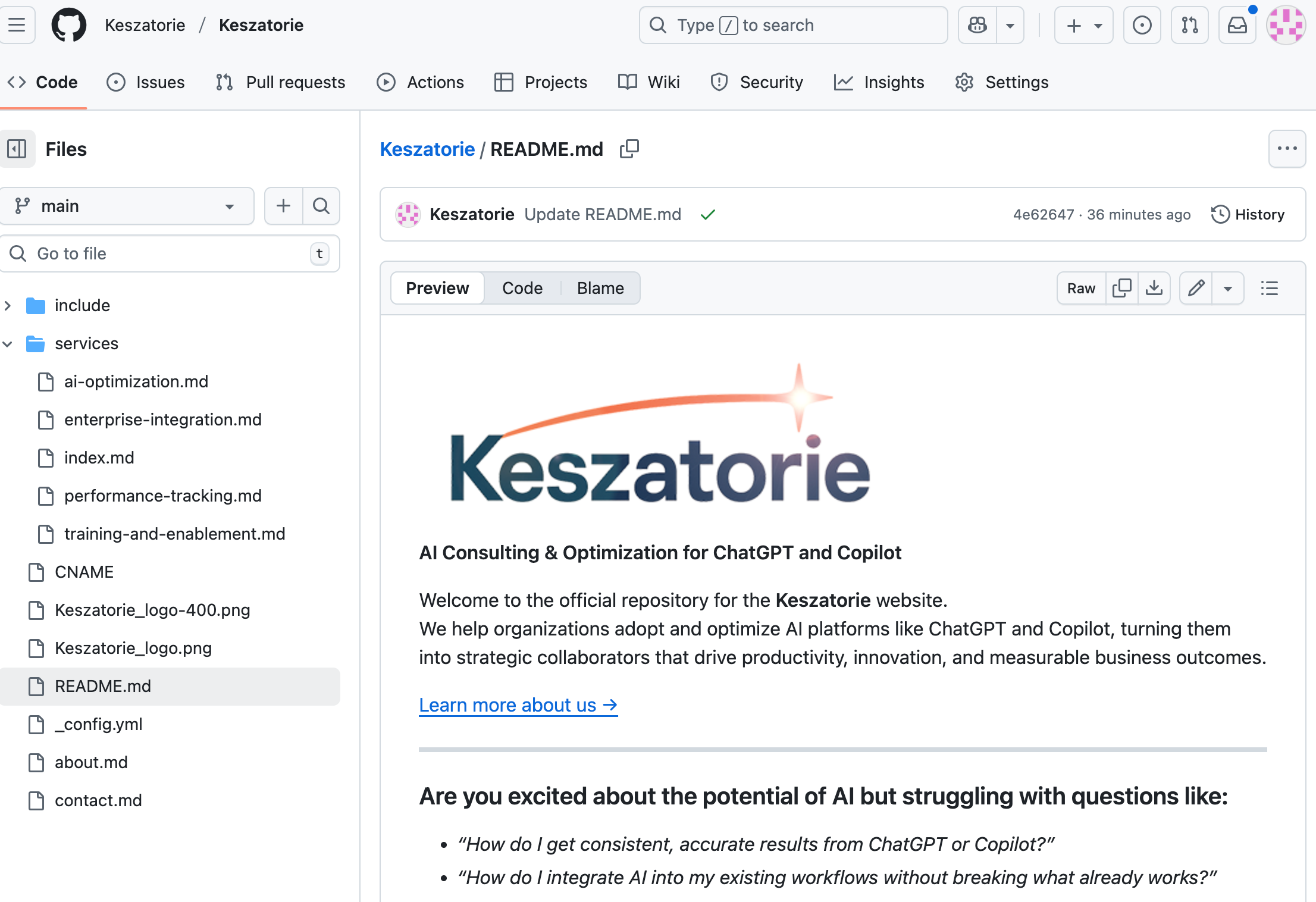Switch to the Code view
Image resolution: width=1316 pixels, height=902 pixels.
[x=522, y=289]
